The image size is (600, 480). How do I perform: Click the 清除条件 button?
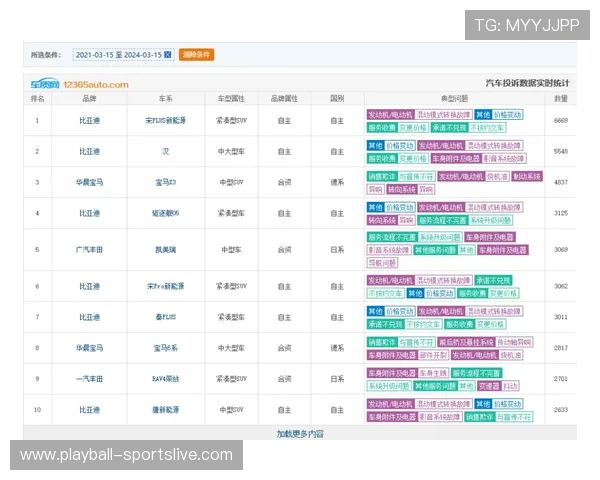pyautogui.click(x=196, y=55)
